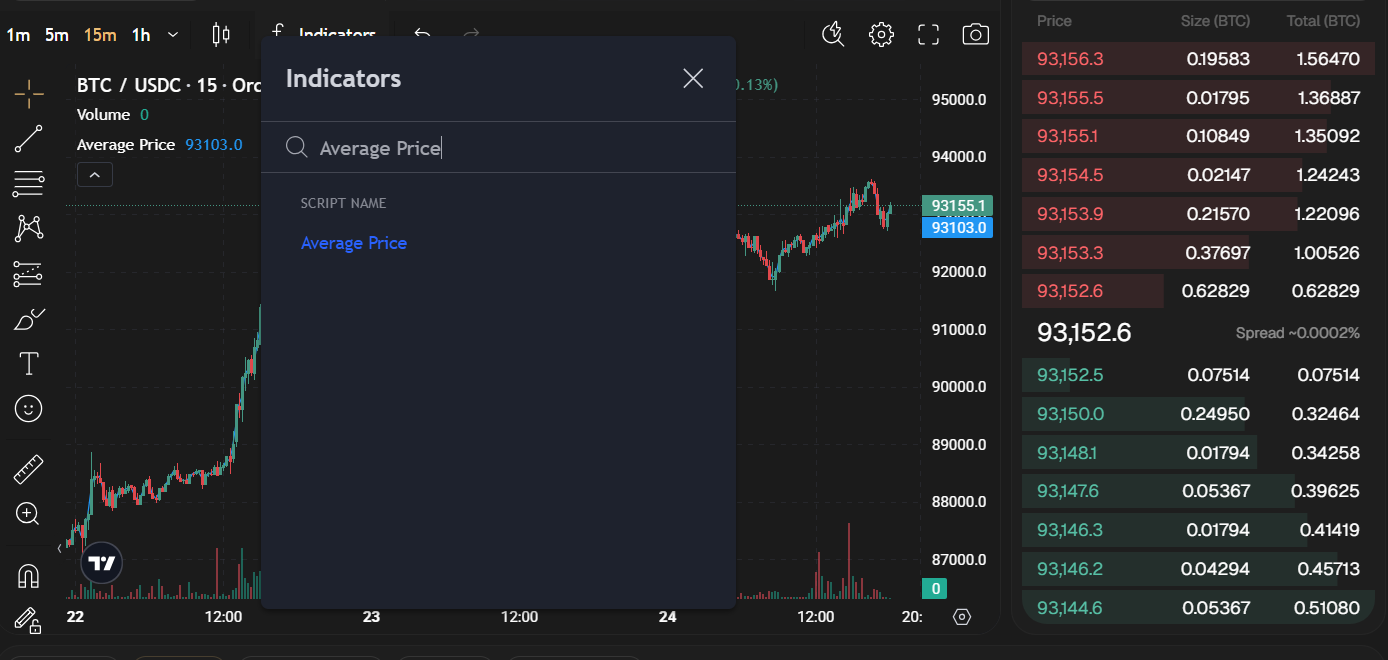Select the trend line drawing tool
The image size is (1388, 660).
coord(29,139)
